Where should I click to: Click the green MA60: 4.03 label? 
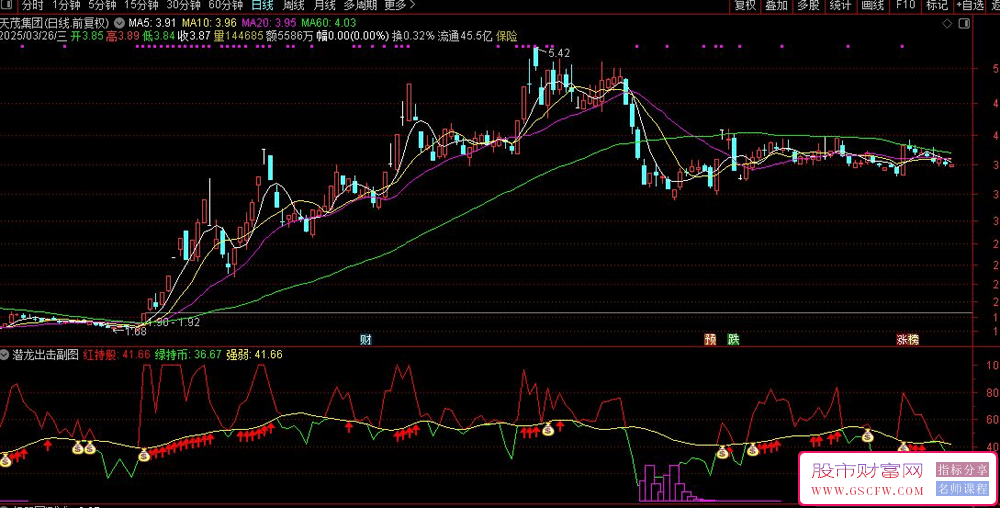point(328,23)
